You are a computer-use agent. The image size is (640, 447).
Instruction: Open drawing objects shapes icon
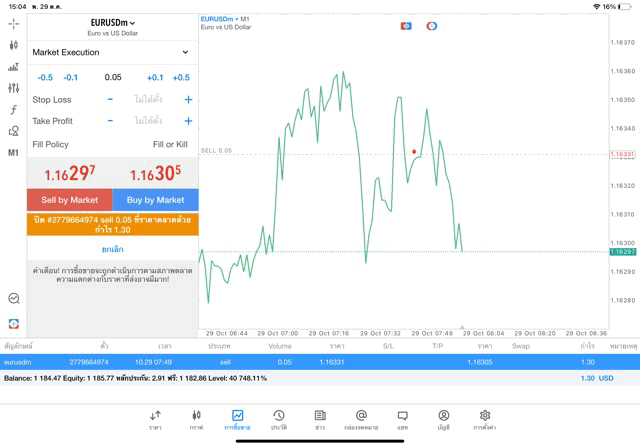point(13,131)
